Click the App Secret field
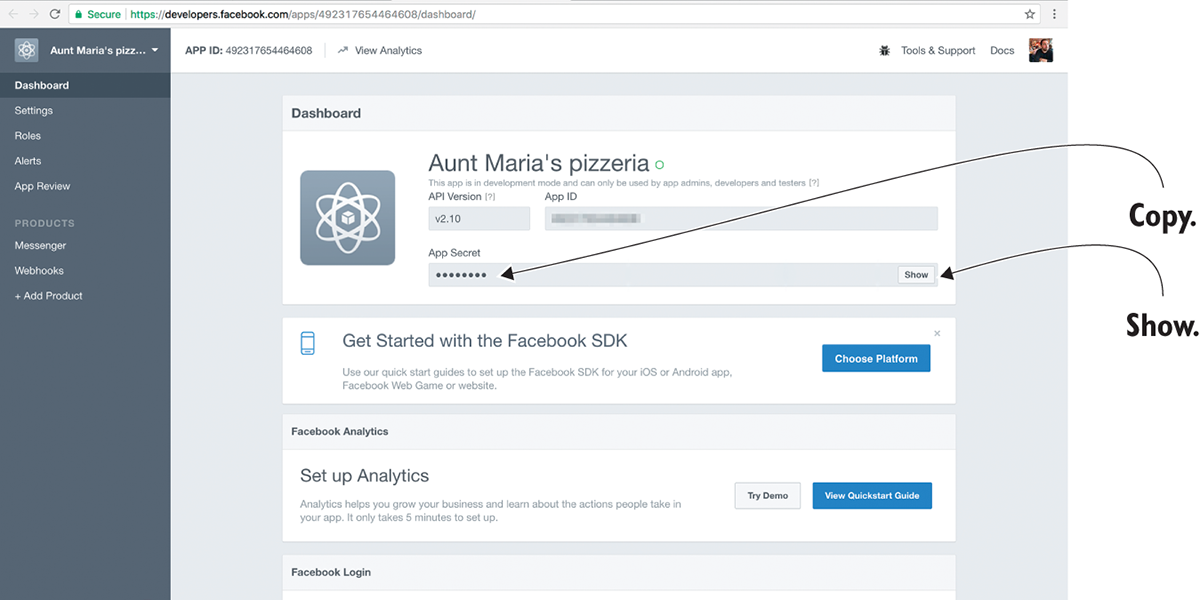Screen dimensions: 1200x600 pos(660,275)
